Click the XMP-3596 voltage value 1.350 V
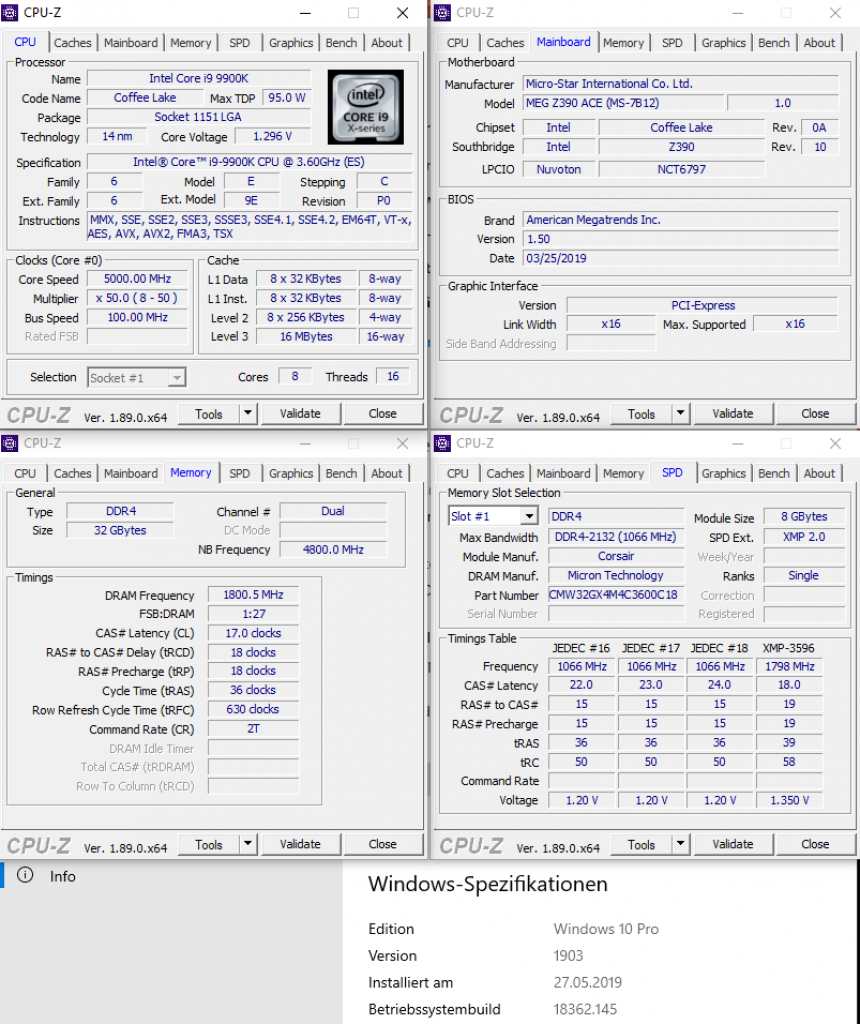860x1024 pixels. [789, 800]
